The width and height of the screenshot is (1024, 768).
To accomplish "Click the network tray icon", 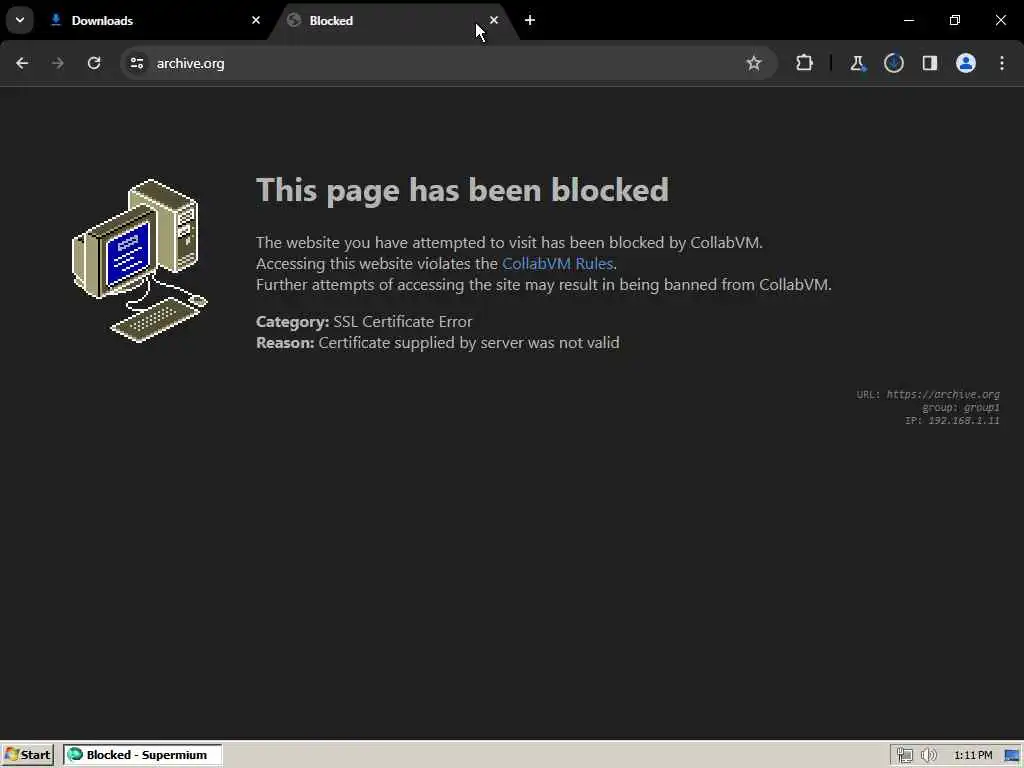I will click(x=904, y=755).
